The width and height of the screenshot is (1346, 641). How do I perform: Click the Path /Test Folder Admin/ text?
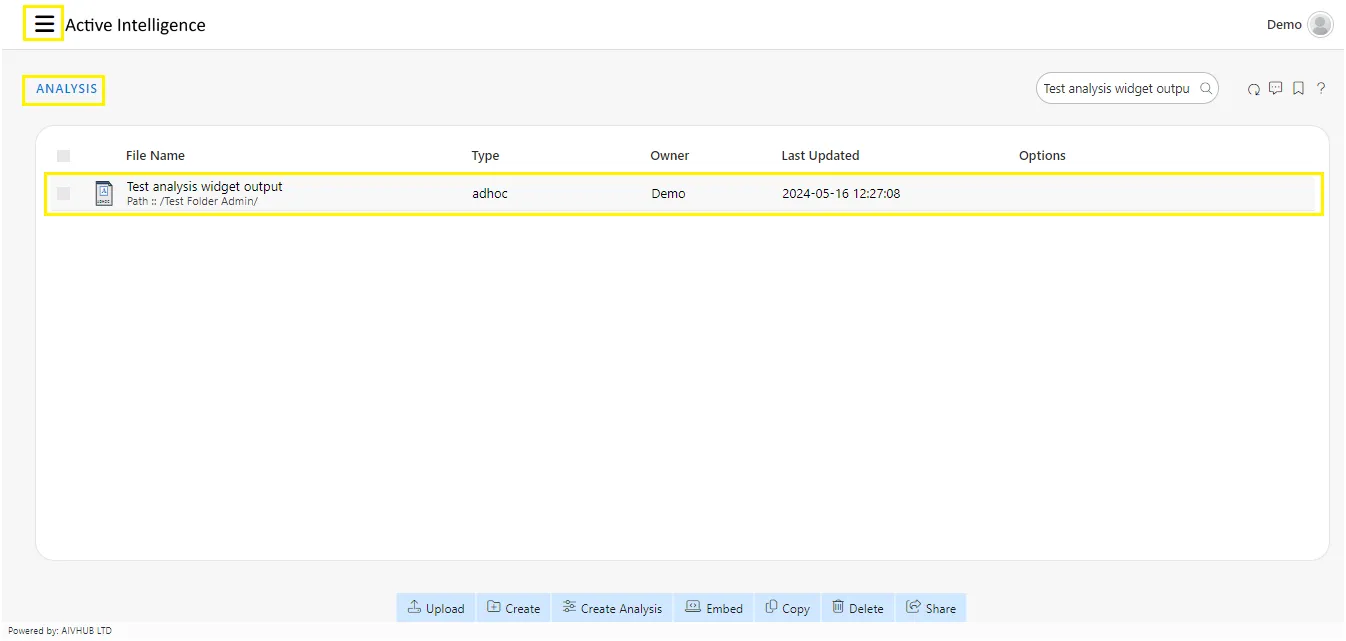click(x=192, y=201)
